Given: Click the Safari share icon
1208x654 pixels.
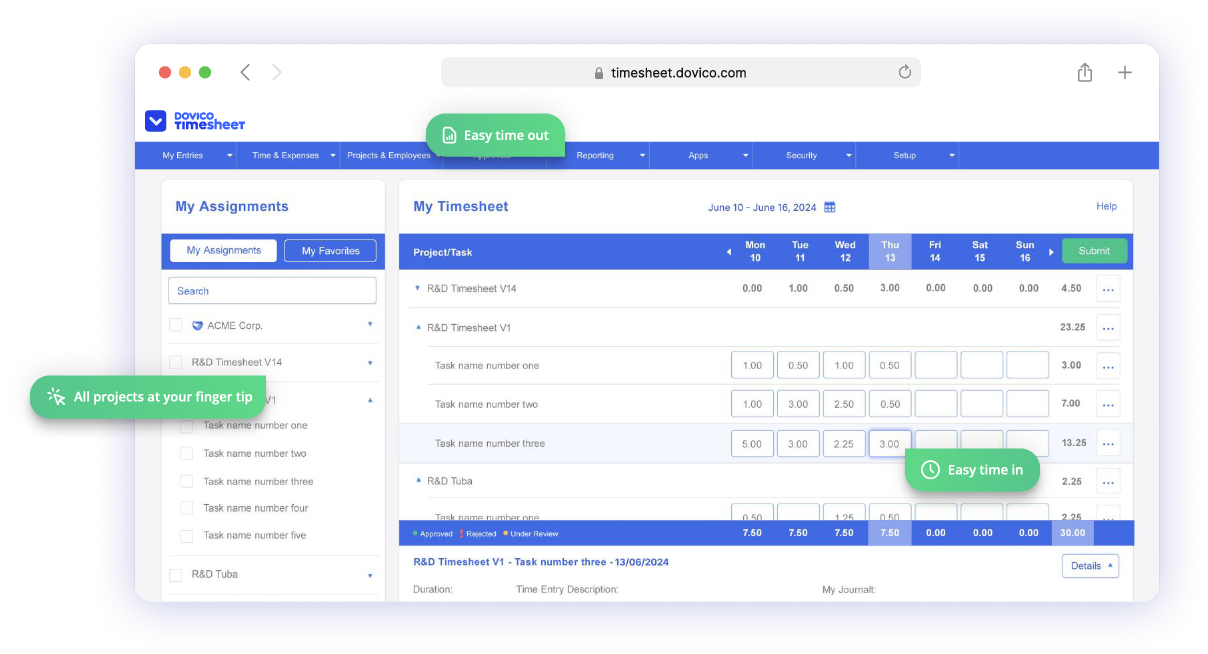Looking at the screenshot, I should pyautogui.click(x=1084, y=72).
